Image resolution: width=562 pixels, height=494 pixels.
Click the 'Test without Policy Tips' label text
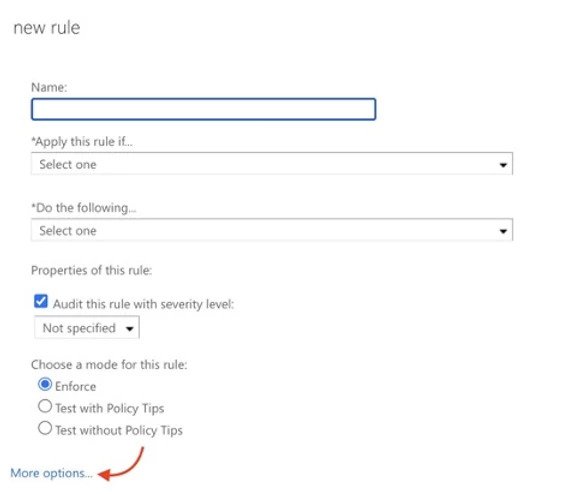click(x=119, y=431)
